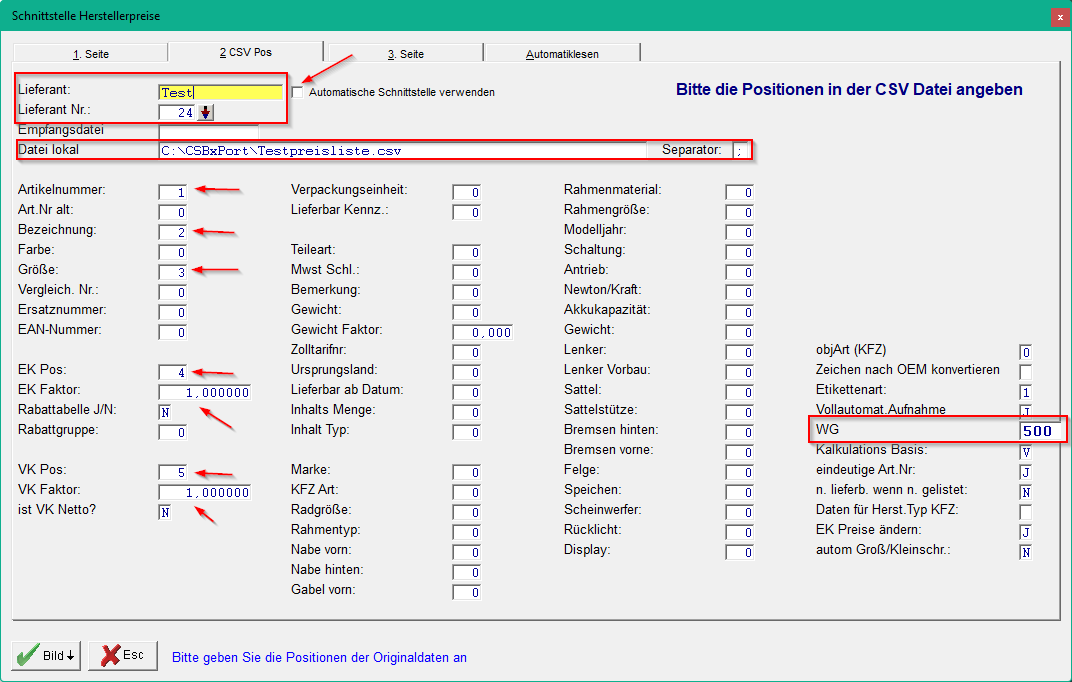
Task: Close the Schnittstelle Herstellerpreise window
Action: click(x=1060, y=16)
